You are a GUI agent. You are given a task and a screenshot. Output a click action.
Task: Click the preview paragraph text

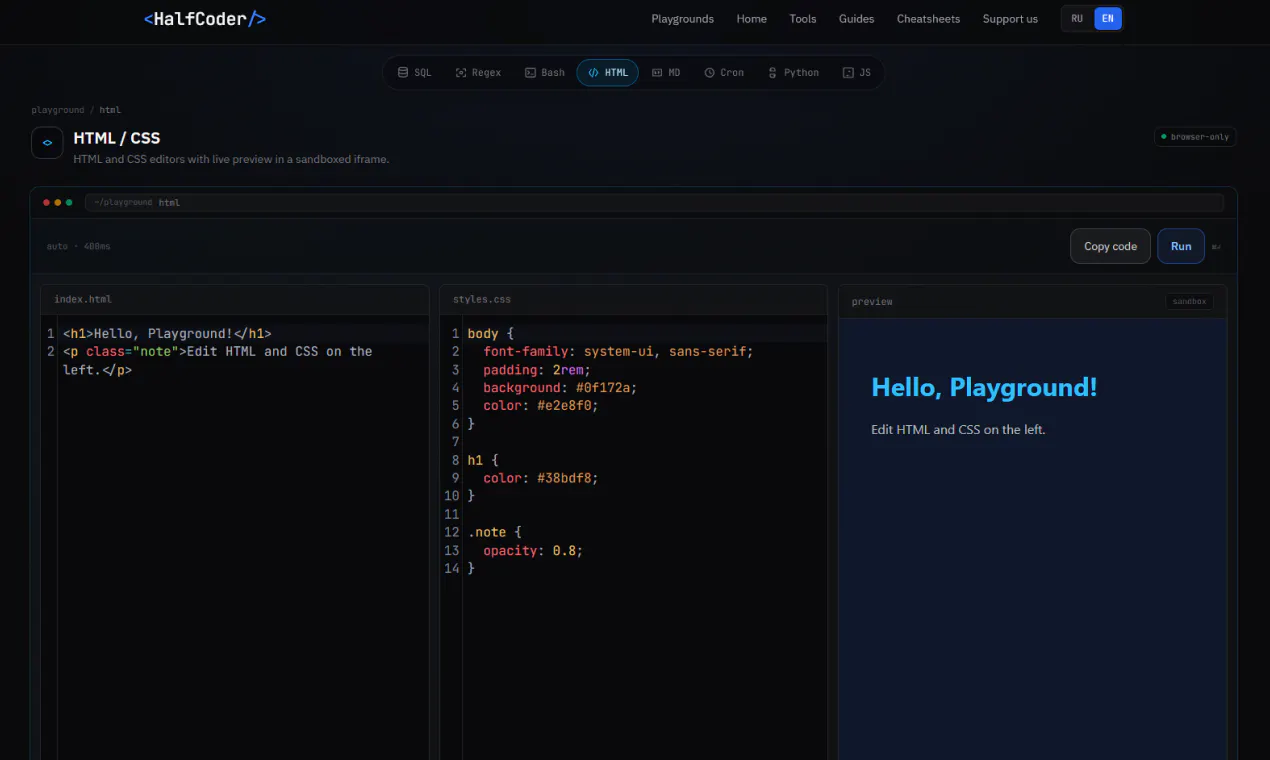tap(958, 429)
